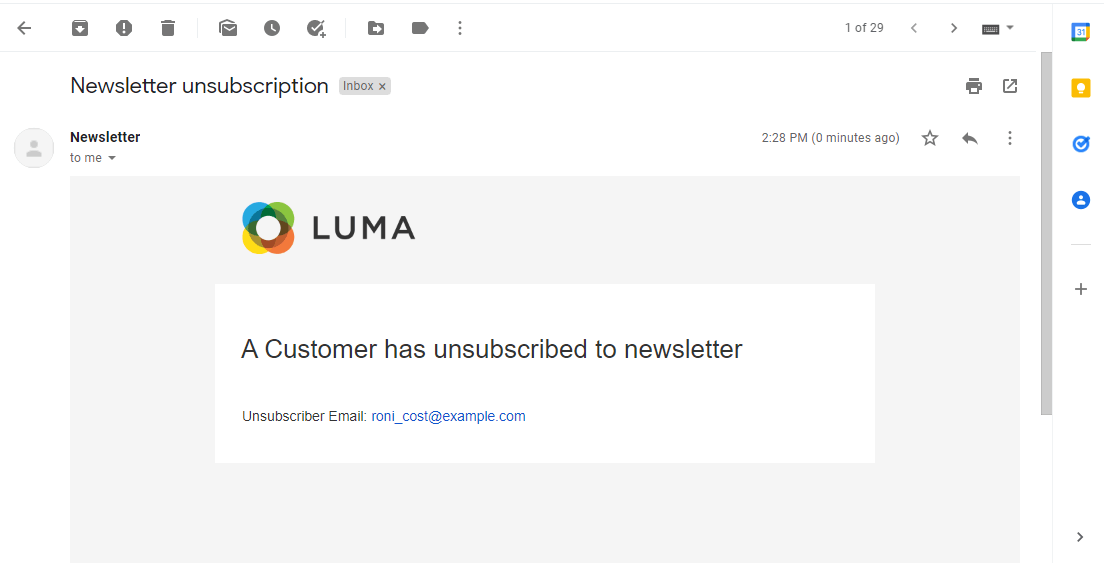Open the toolbar's More options menu

460,28
